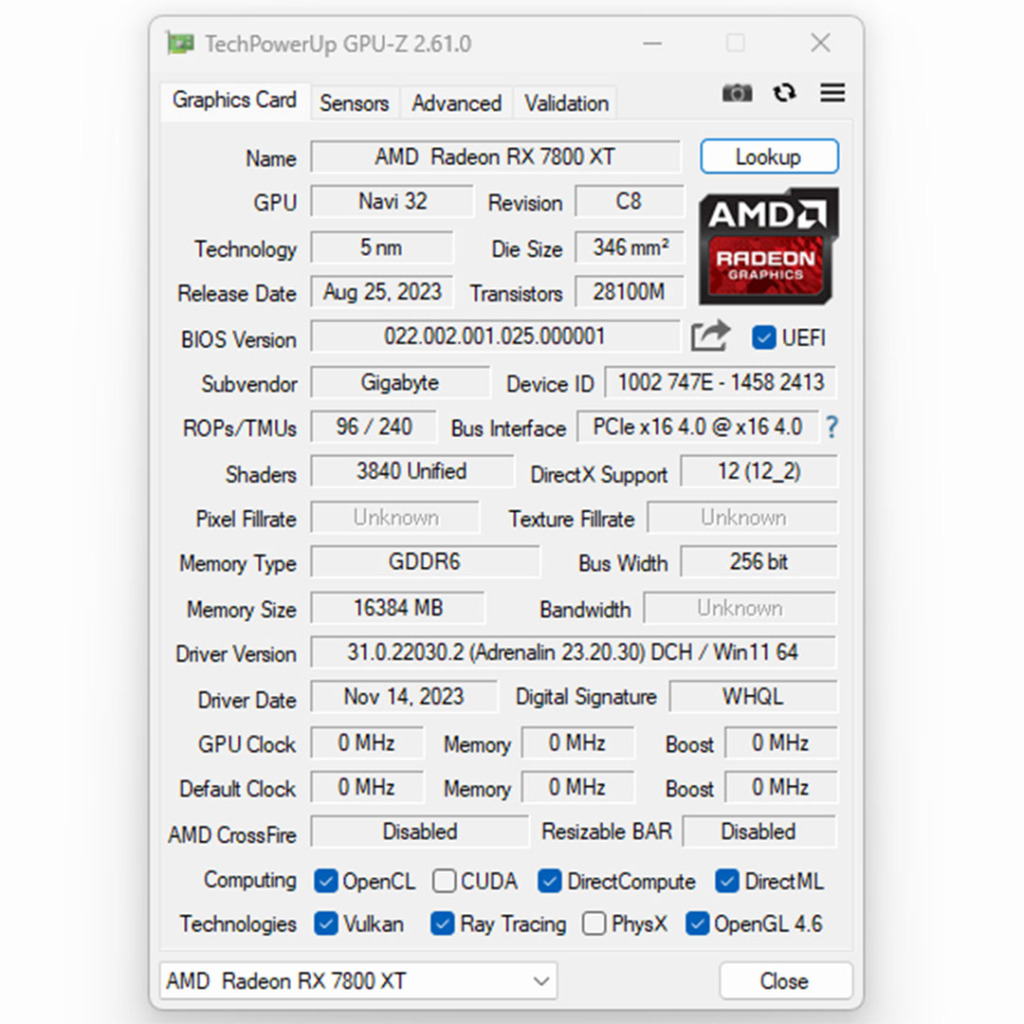Click the Digital Signature field WHQL
1024x1024 pixels.
coord(753,697)
